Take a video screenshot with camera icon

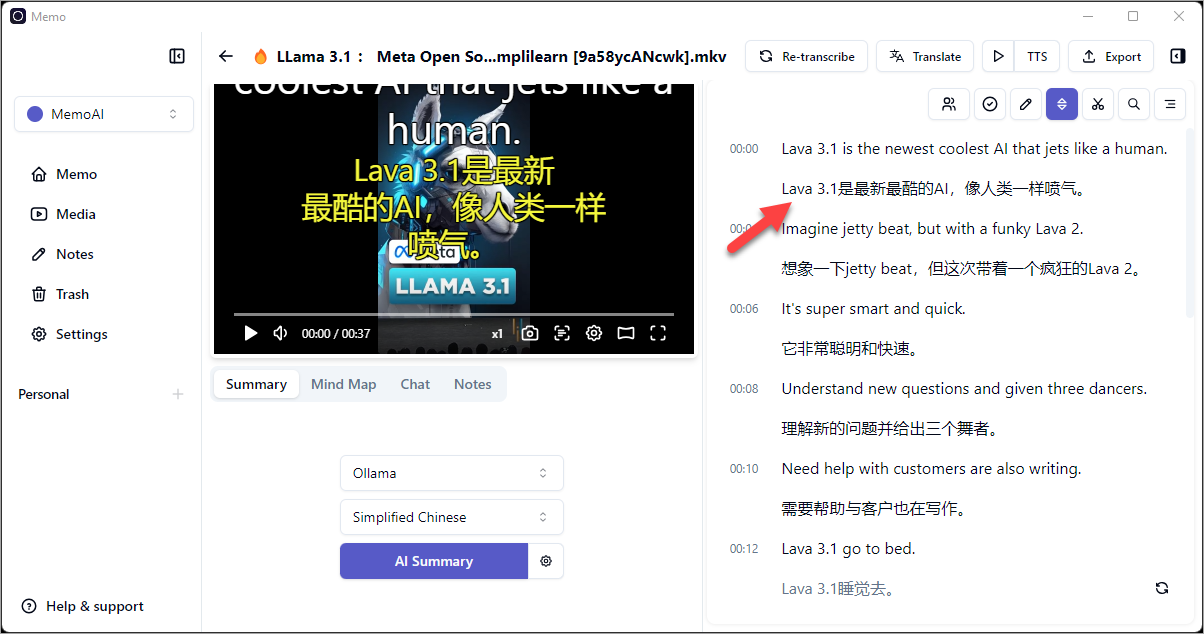point(530,333)
